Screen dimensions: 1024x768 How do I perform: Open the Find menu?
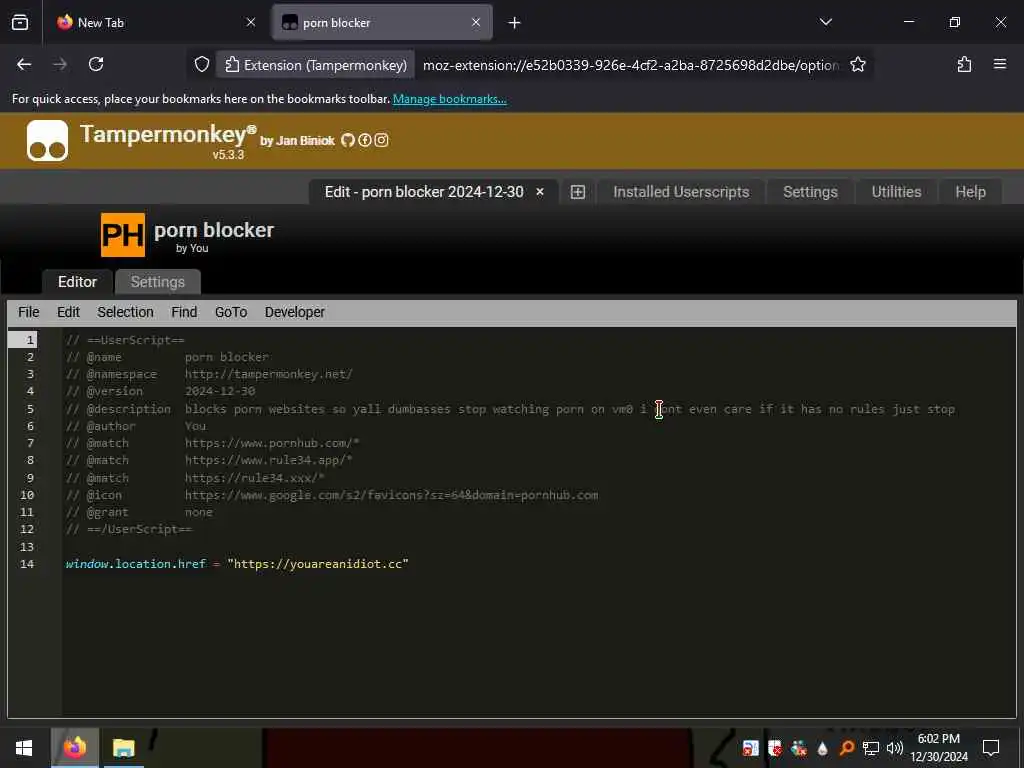184,312
